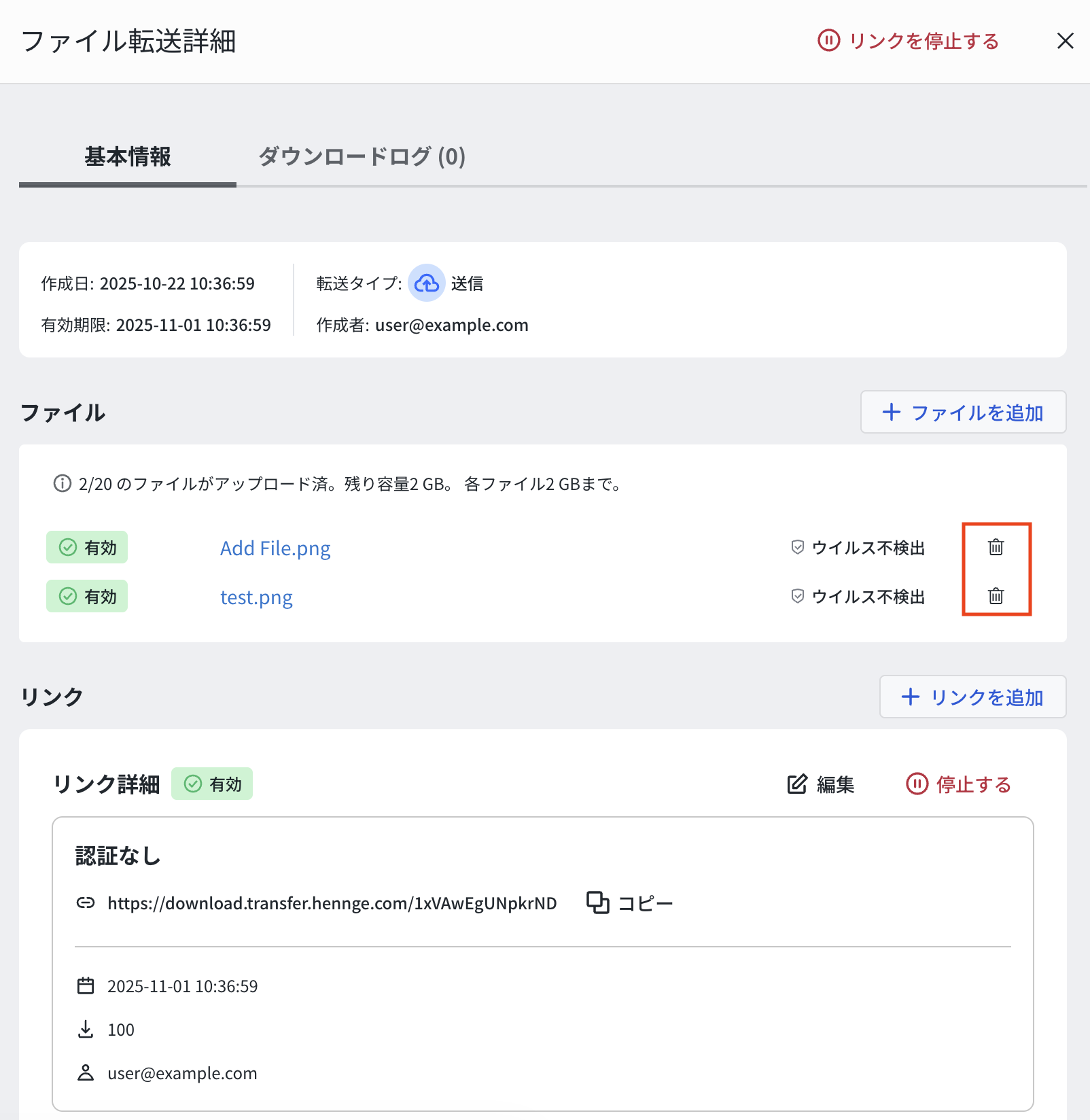The height and width of the screenshot is (1120, 1090).
Task: Click the リンク section heading
Action: coord(52,697)
